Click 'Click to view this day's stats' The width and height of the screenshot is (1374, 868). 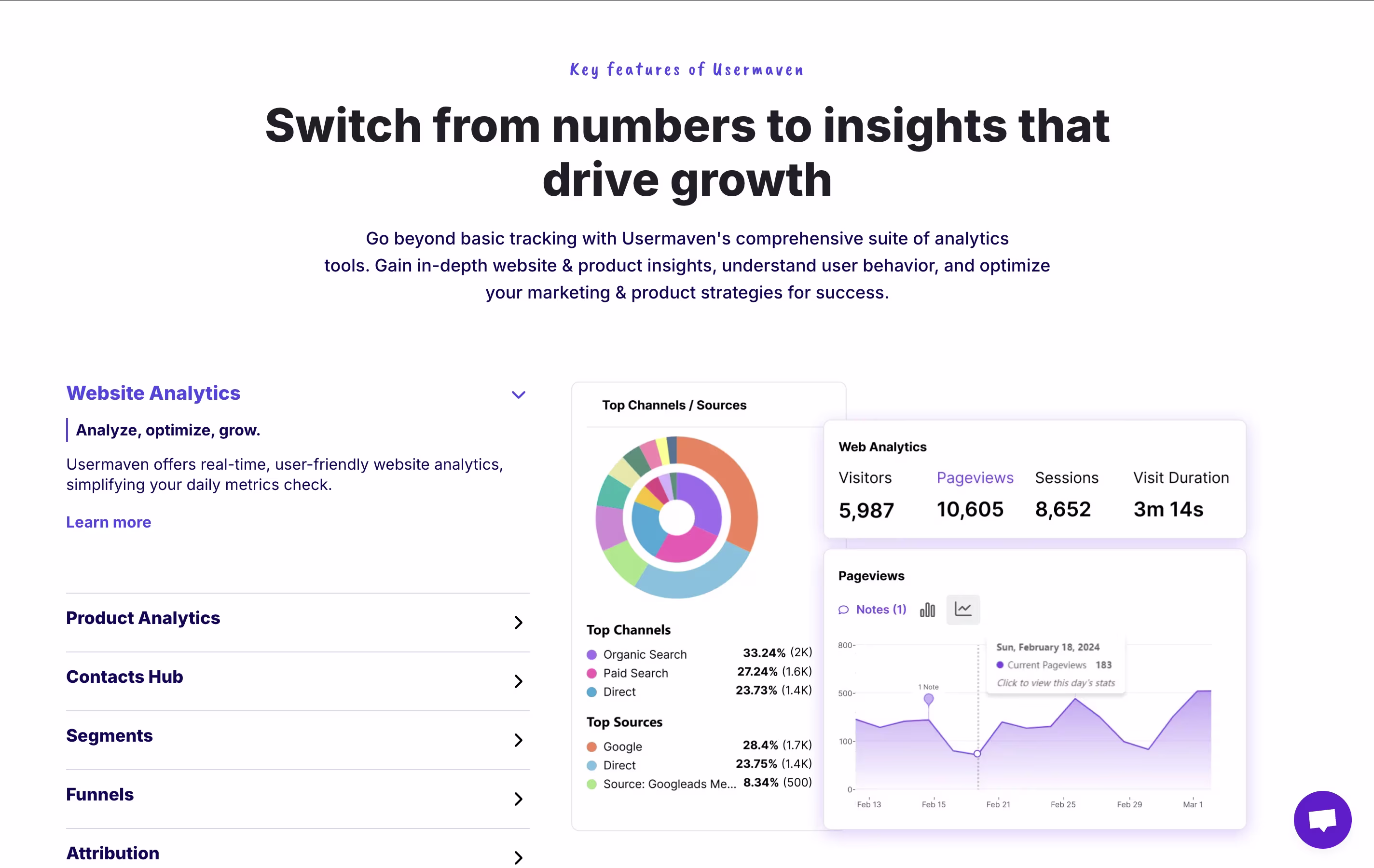[x=1056, y=683]
